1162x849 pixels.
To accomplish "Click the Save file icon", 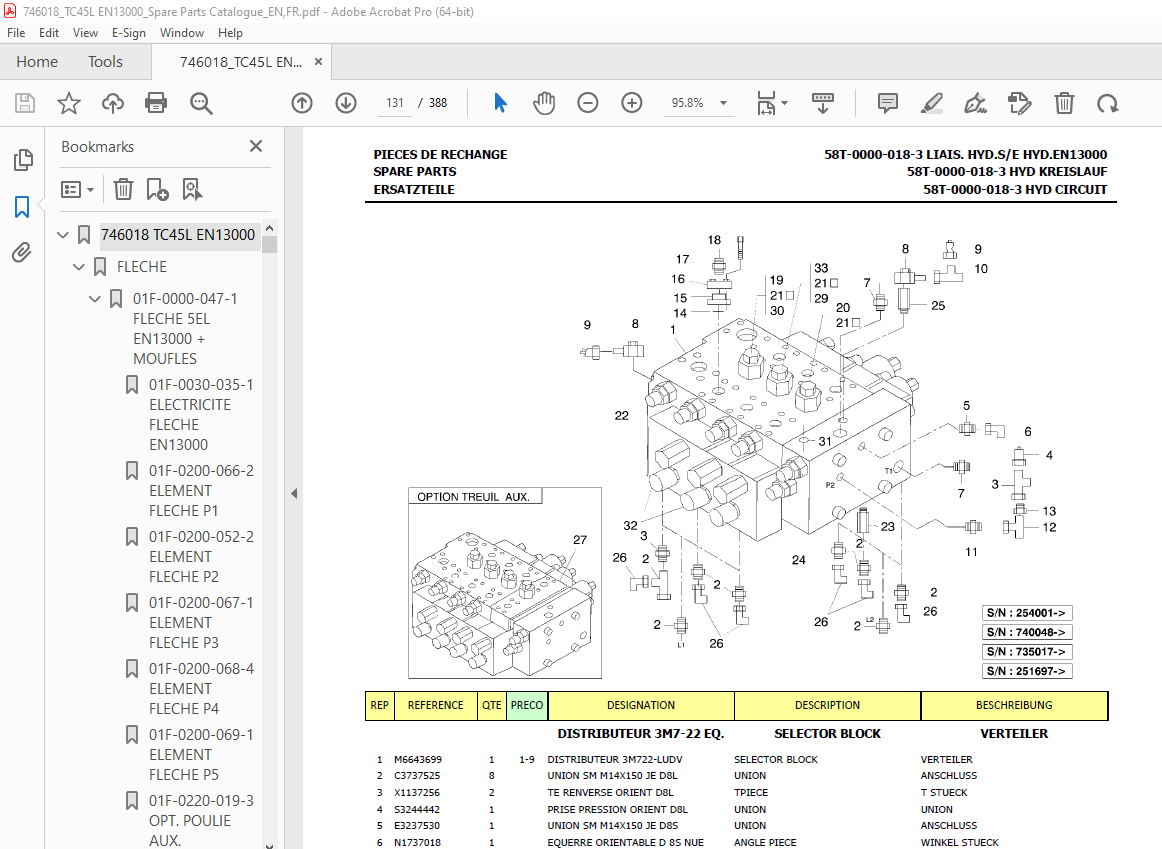I will (x=24, y=103).
